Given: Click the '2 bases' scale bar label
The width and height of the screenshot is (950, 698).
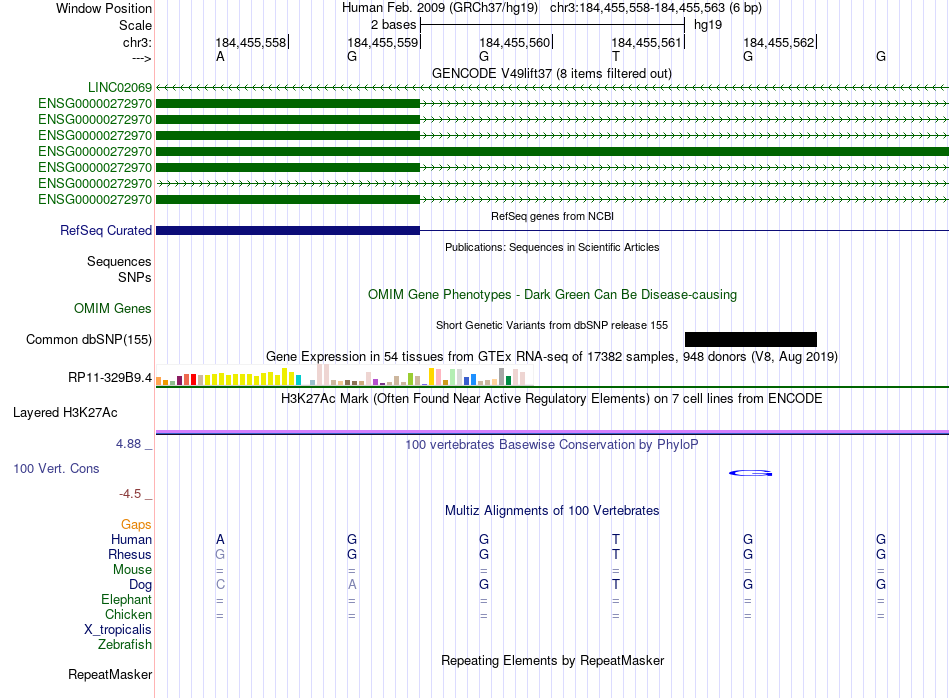Looking at the screenshot, I should point(394,25).
